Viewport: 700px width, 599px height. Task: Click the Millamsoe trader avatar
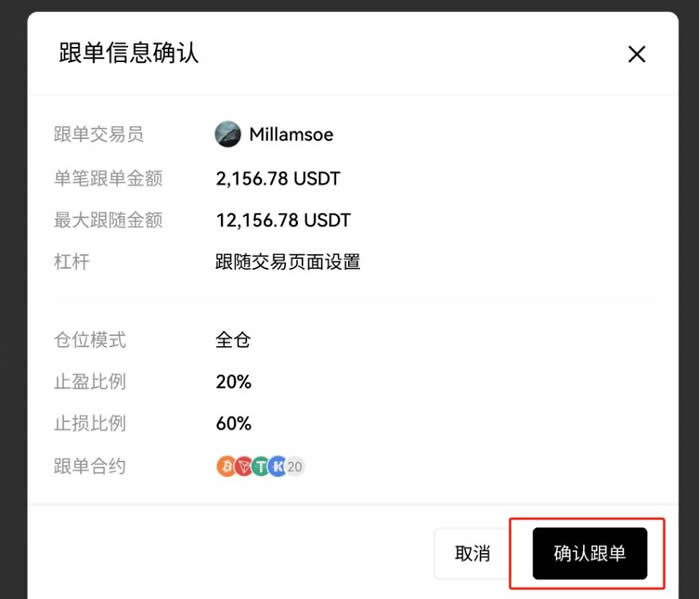[228, 134]
